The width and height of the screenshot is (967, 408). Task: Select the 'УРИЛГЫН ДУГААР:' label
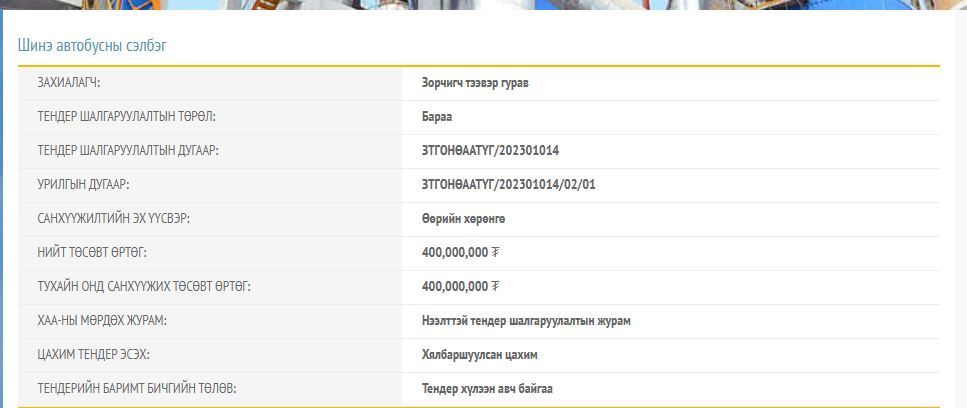[84, 185]
